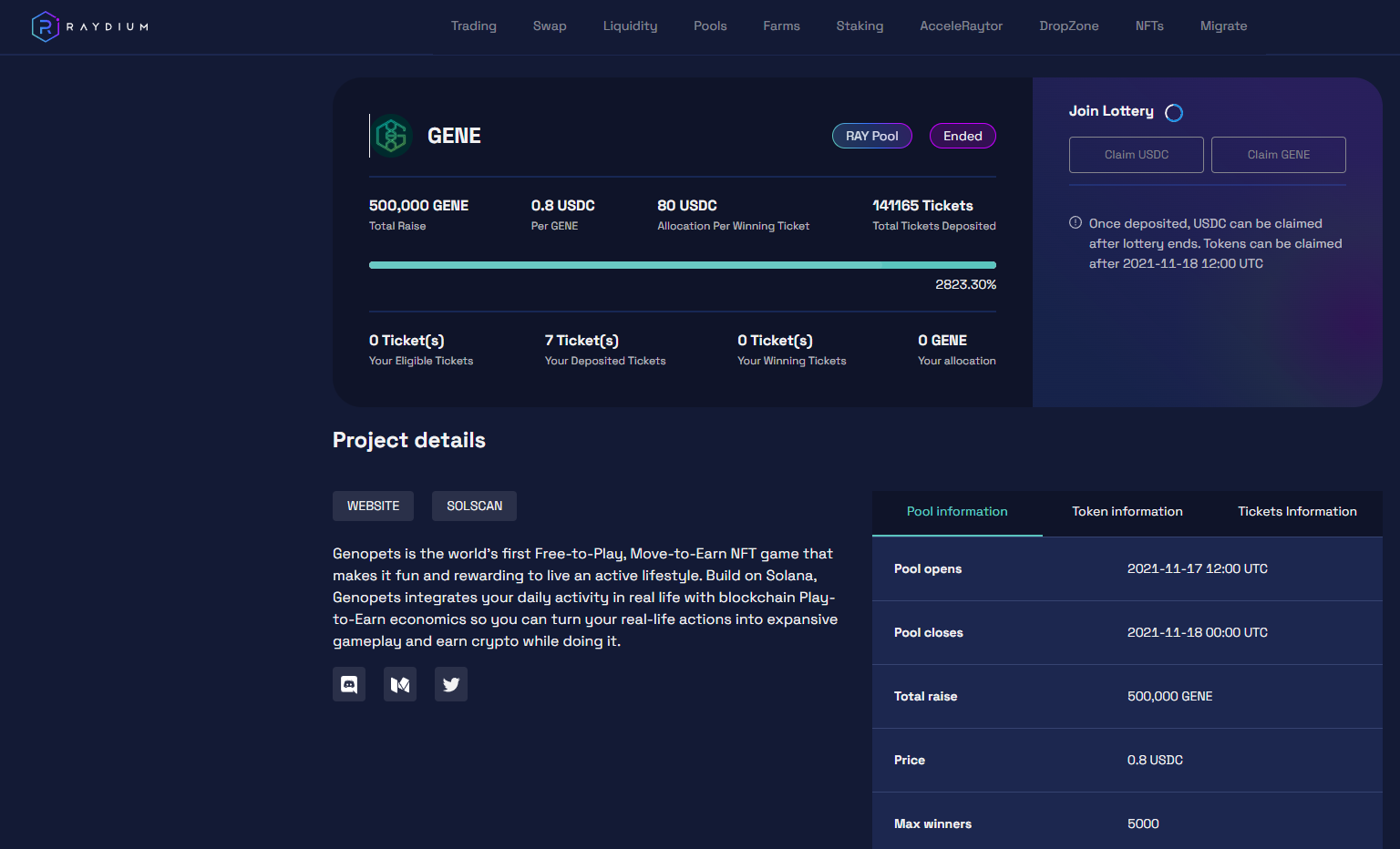Click Your Winning Tickets count
The height and width of the screenshot is (849, 1400).
[x=775, y=341]
